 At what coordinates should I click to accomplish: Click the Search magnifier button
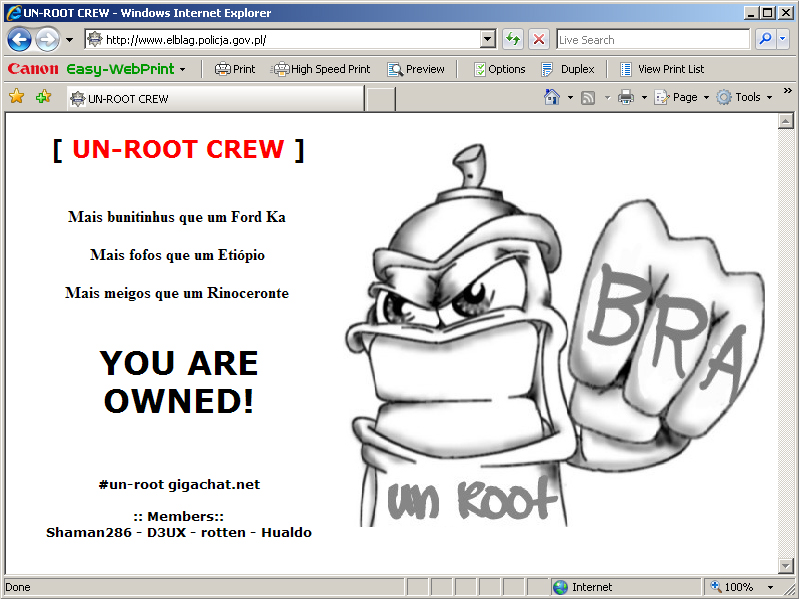pyautogui.click(x=764, y=39)
